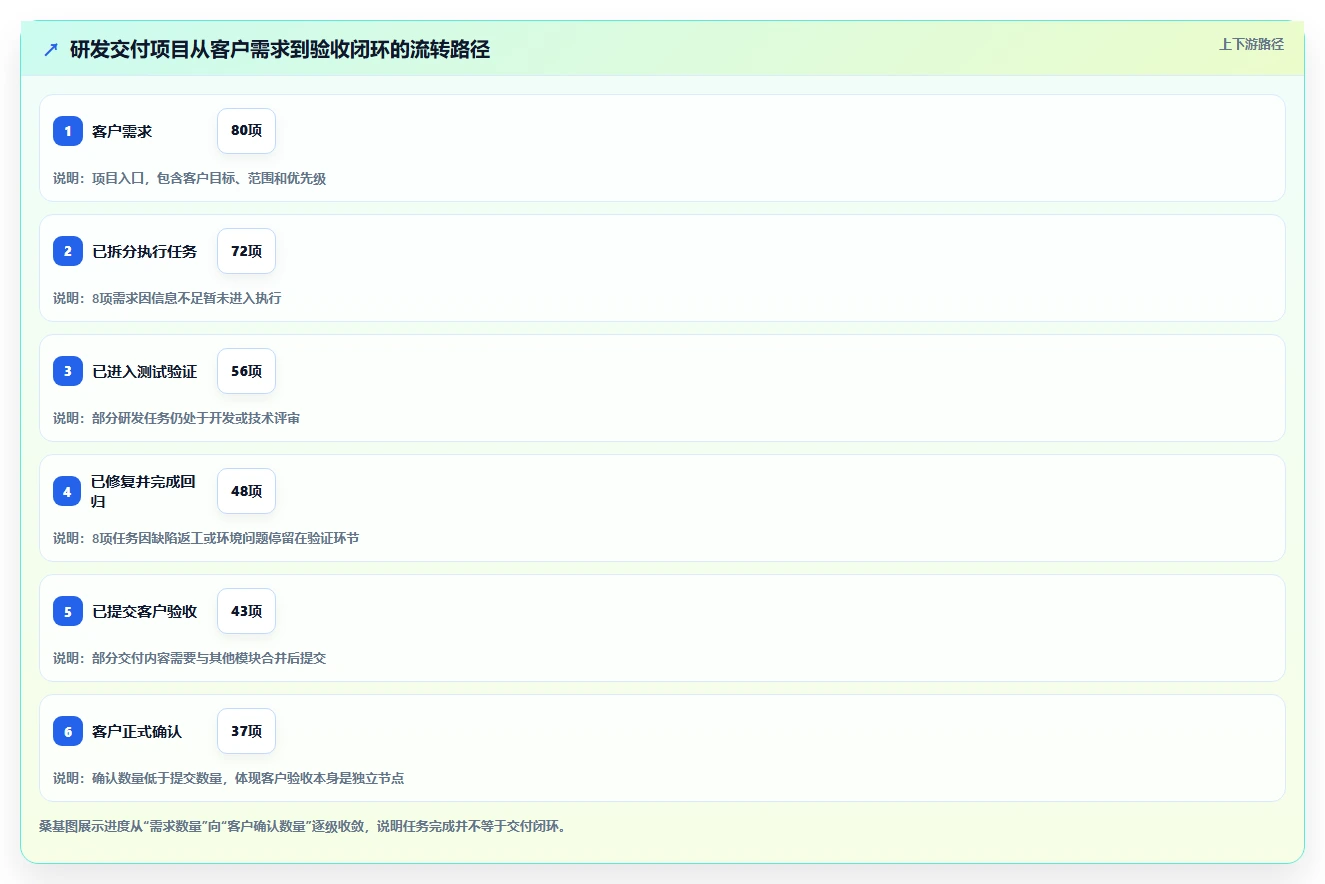This screenshot has height=884, width=1325.
Task: Select the 已拆分执行任务 step label
Action: click(x=145, y=251)
